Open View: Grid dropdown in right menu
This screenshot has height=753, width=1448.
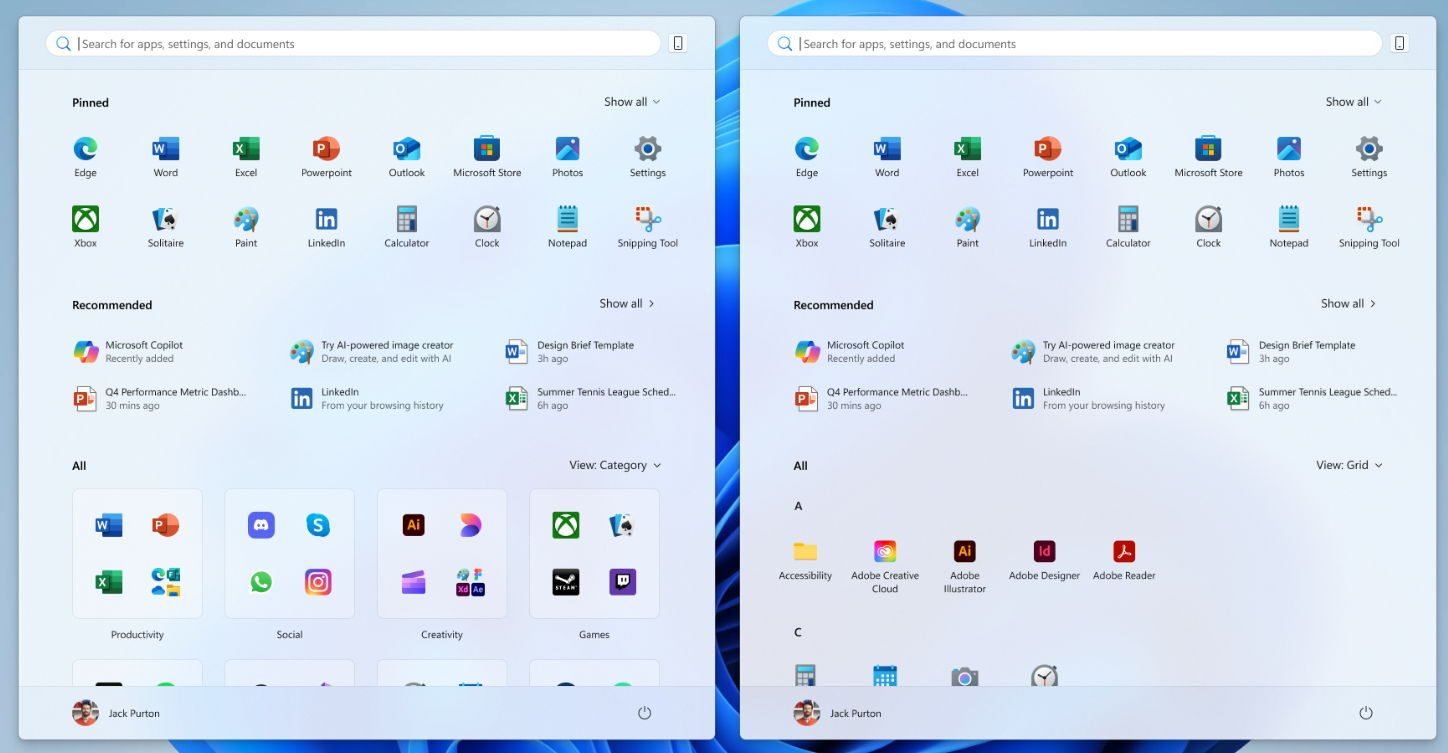(1349, 465)
